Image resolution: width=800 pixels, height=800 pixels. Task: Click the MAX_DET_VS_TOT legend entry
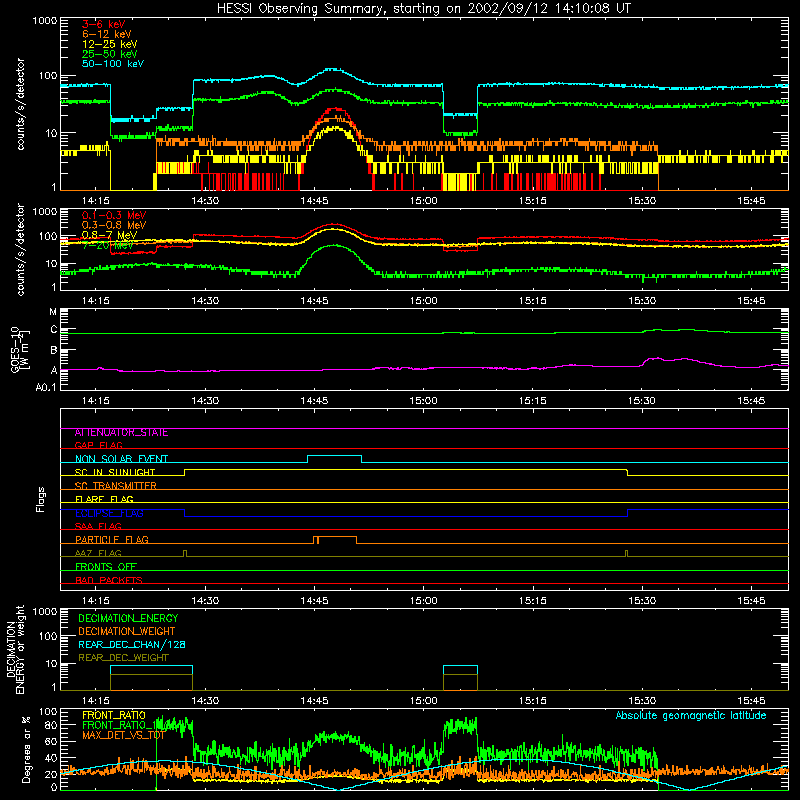pos(123,735)
